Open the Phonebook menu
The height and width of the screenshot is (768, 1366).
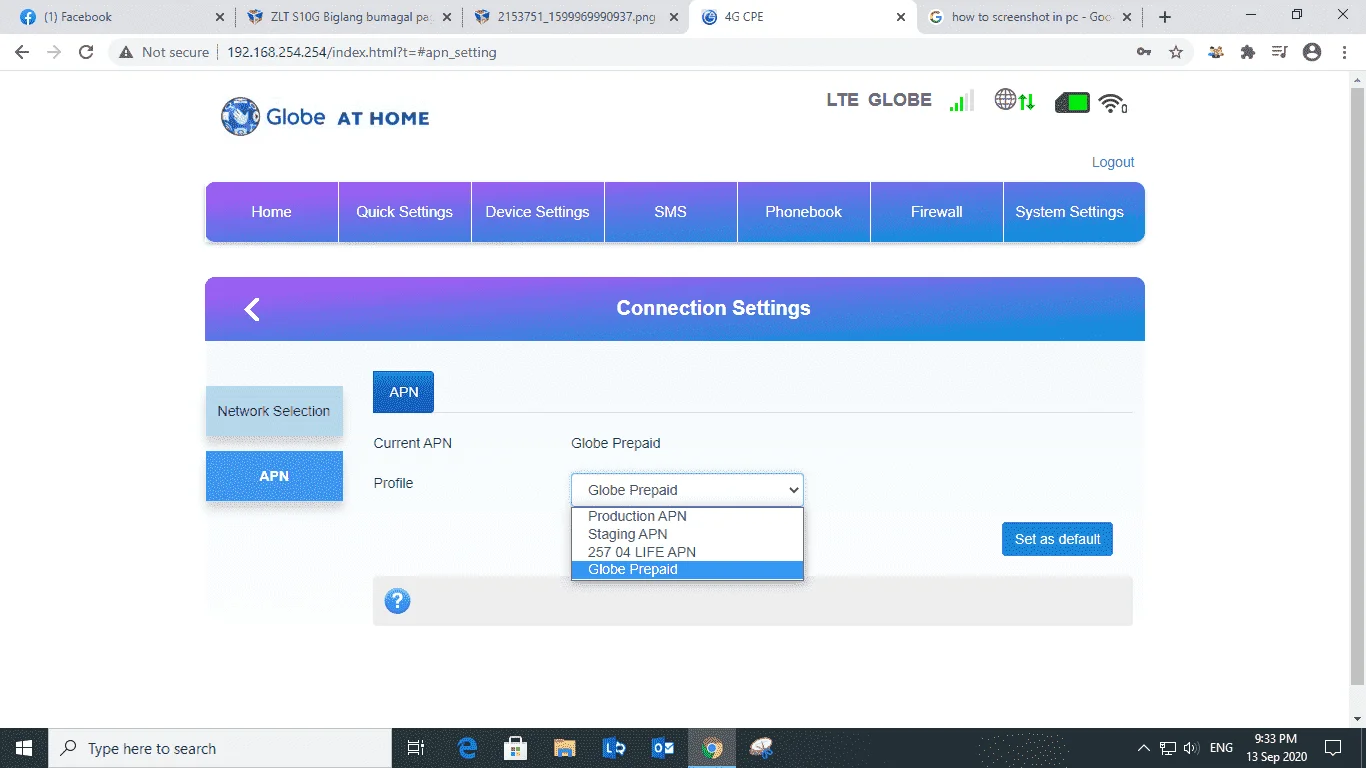803,212
